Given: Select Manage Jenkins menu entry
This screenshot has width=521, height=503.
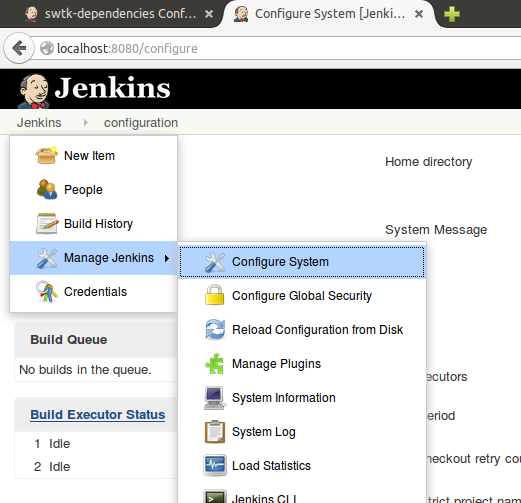Looking at the screenshot, I should point(93,258).
